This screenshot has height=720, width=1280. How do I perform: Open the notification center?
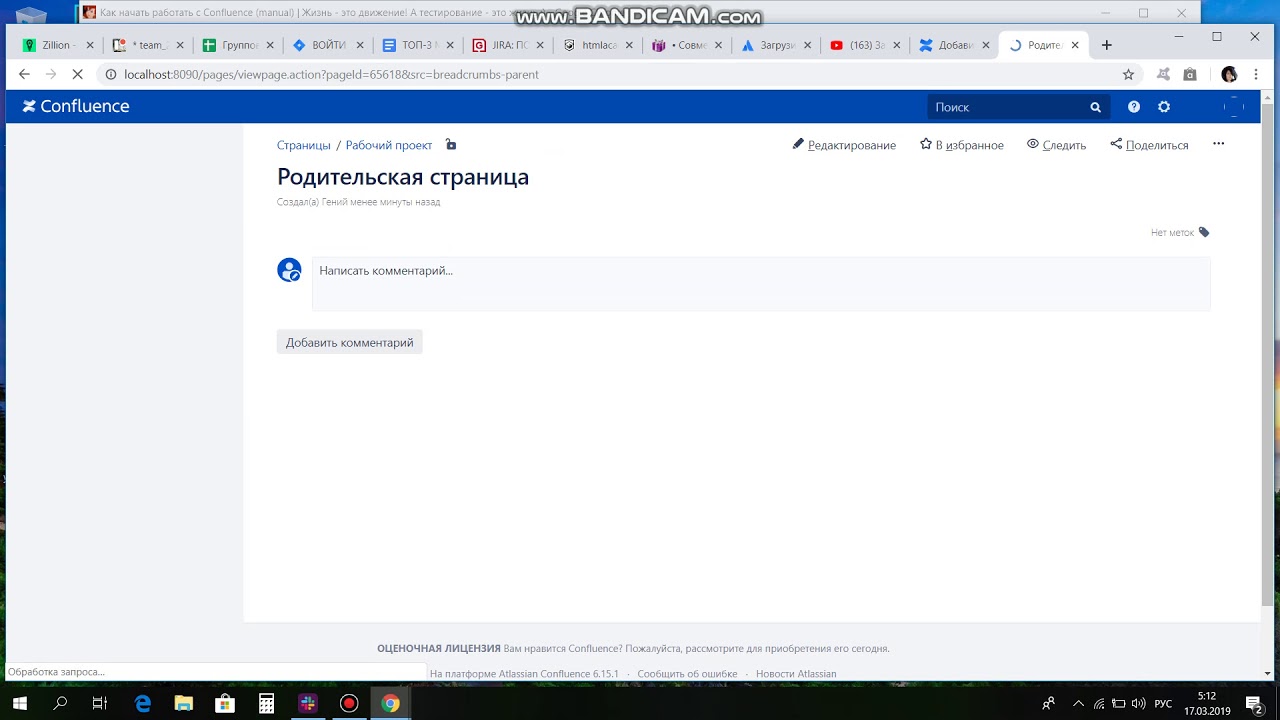(1254, 703)
